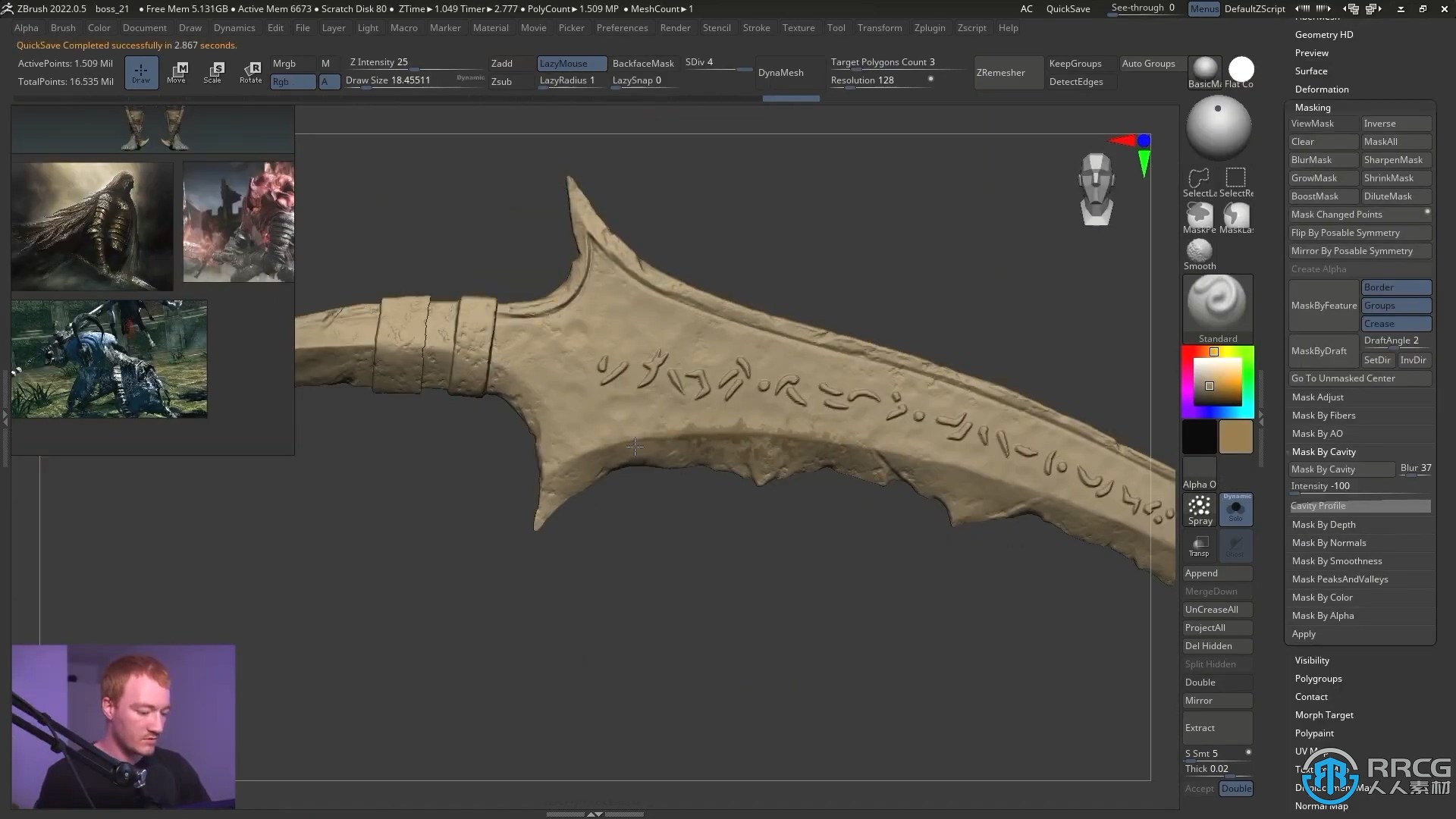Expand the Masking panel section

[x=1313, y=107]
